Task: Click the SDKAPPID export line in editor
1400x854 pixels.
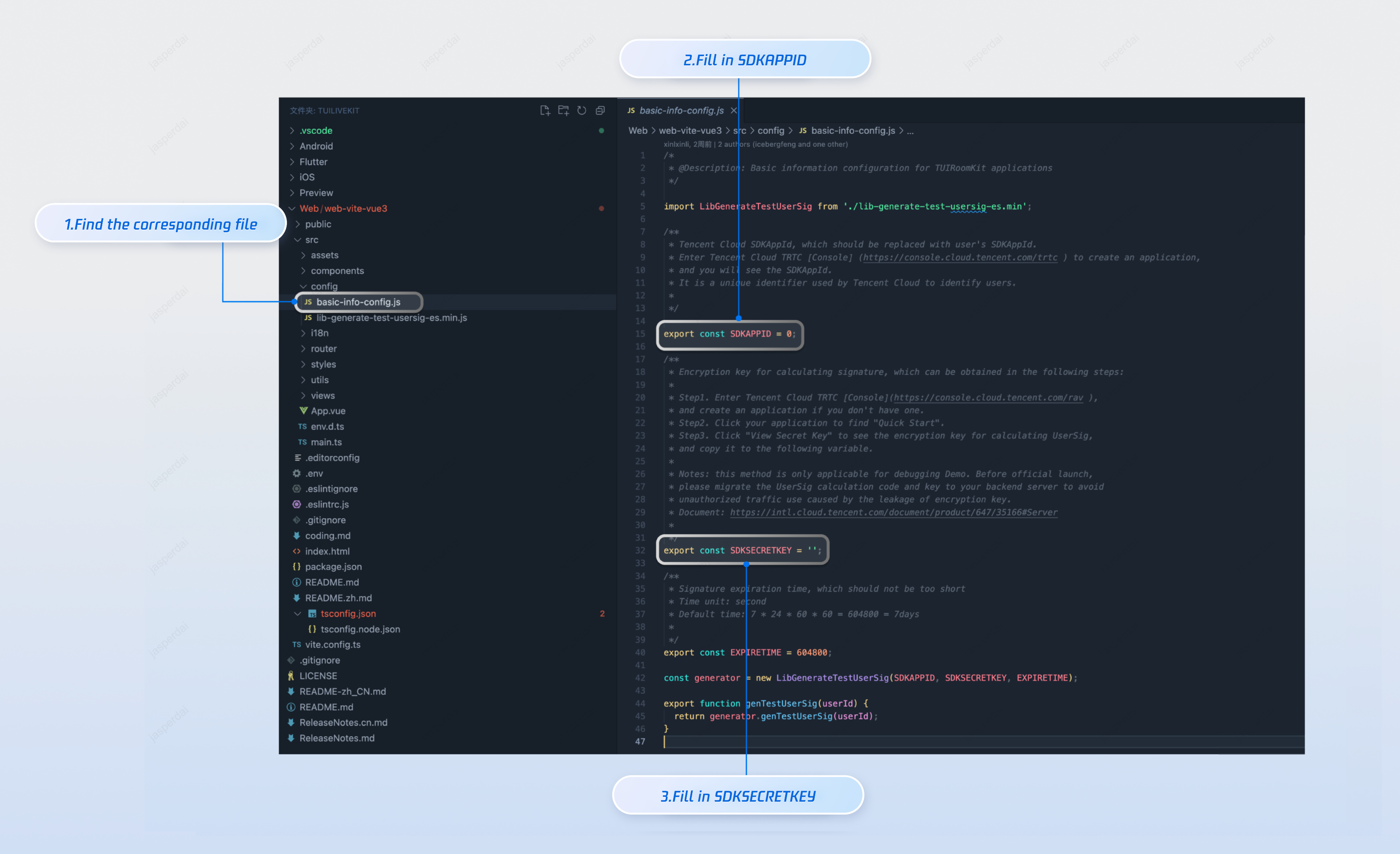Action: [x=729, y=334]
